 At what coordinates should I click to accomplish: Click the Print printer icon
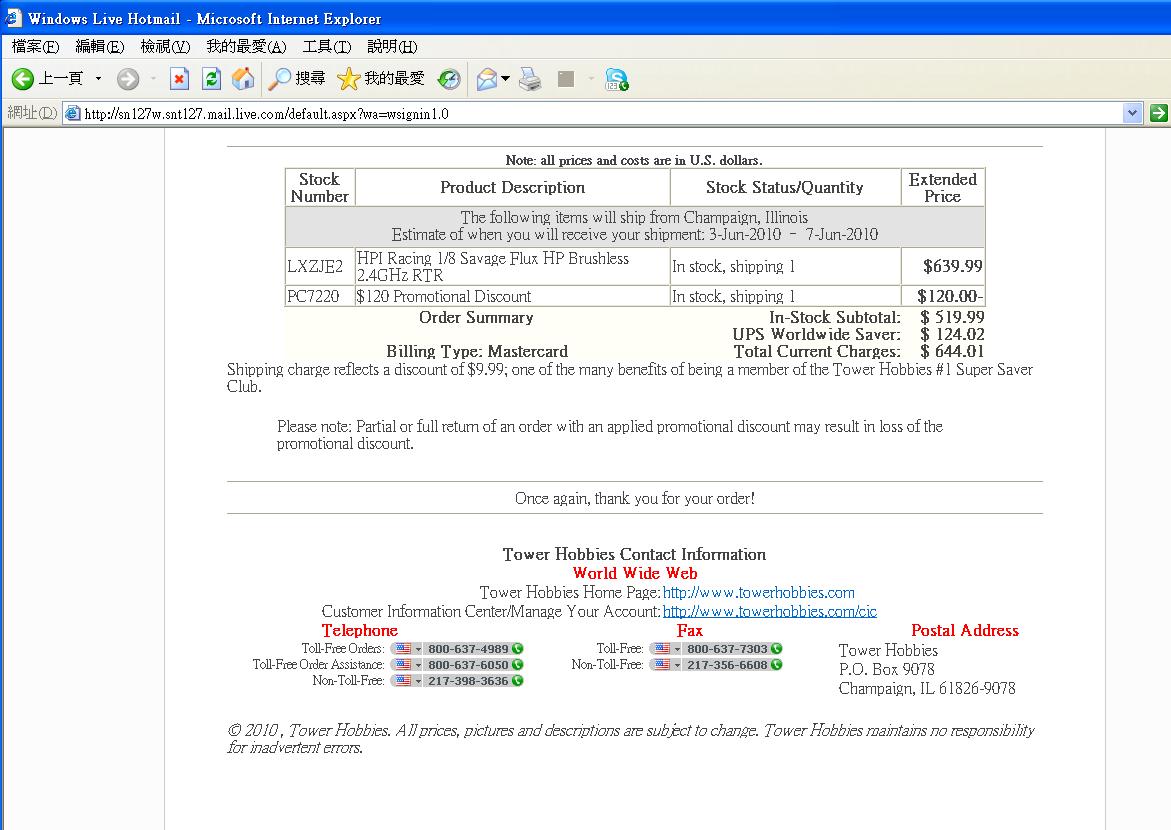click(530, 79)
